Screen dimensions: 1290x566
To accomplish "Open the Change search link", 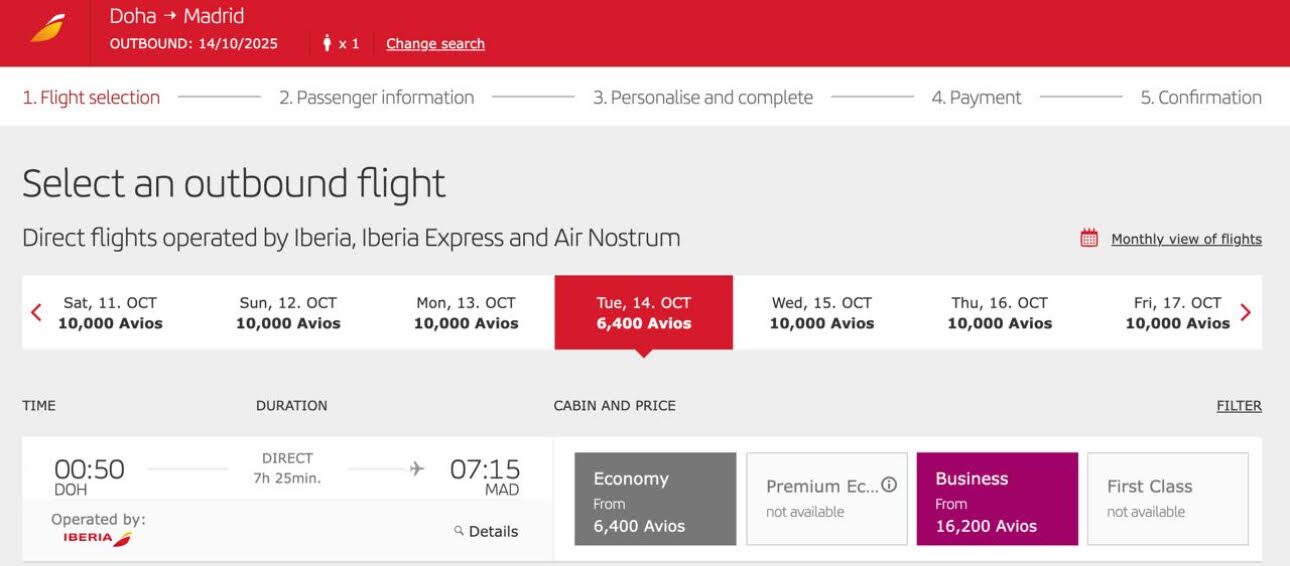I will (x=435, y=43).
